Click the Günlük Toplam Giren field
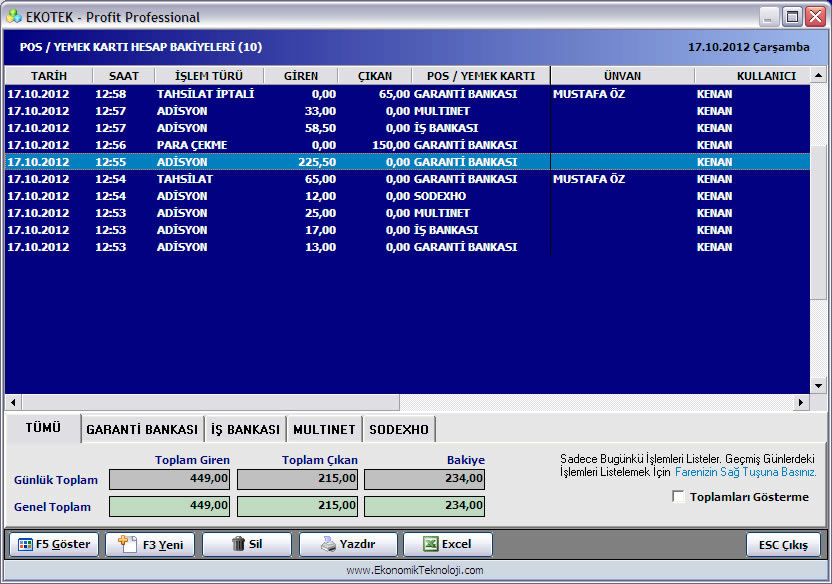This screenshot has height=584, width=832. tap(169, 479)
